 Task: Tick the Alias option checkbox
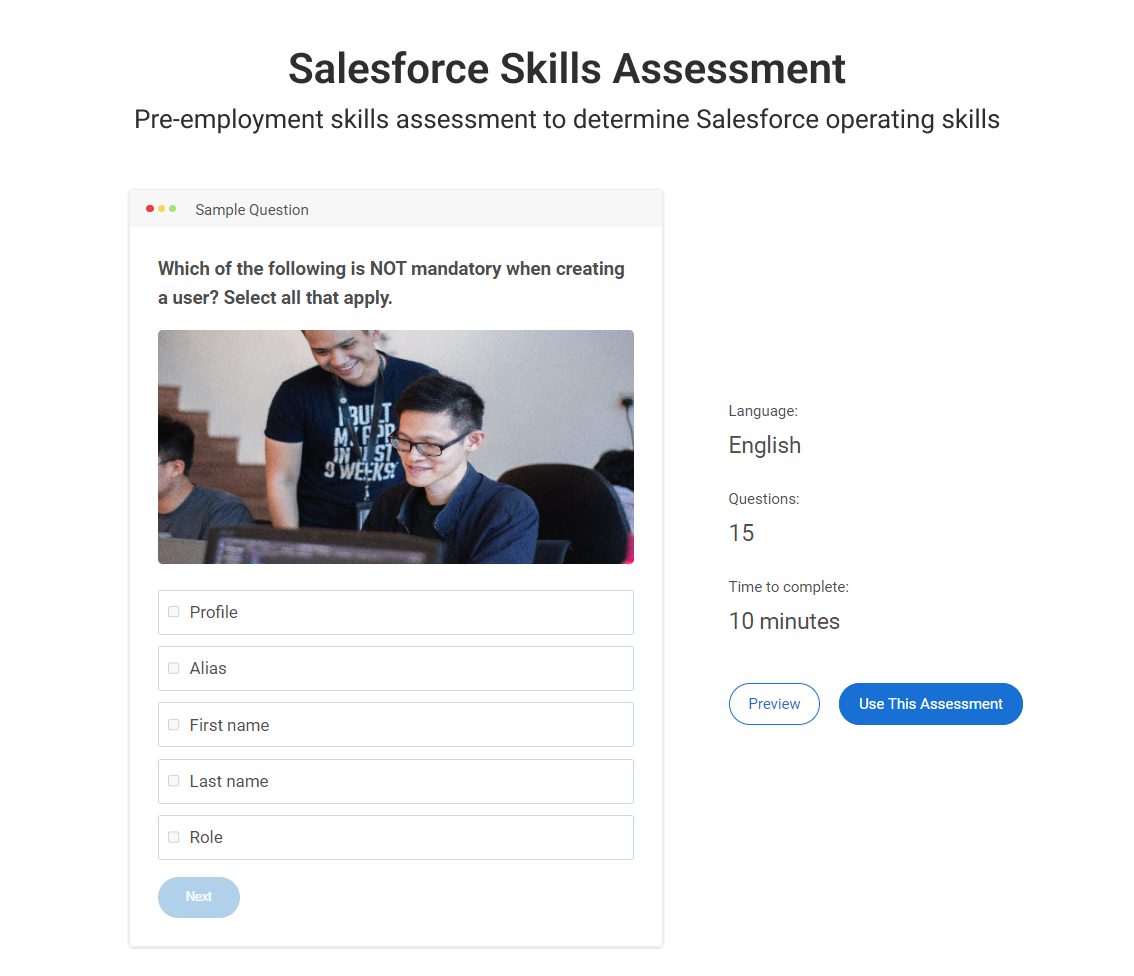[174, 668]
